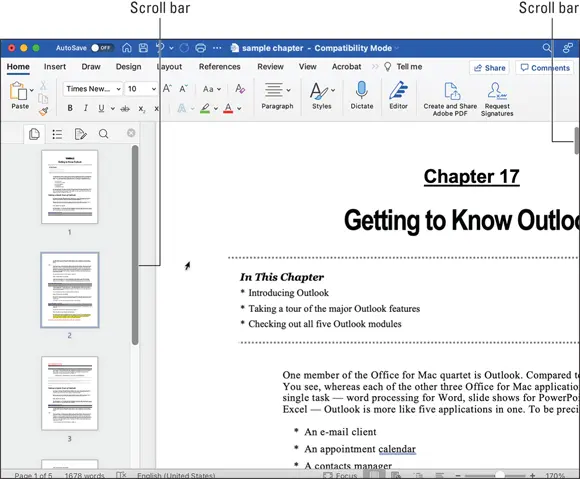Click the Share button
This screenshot has width=580, height=479.
[489, 68]
